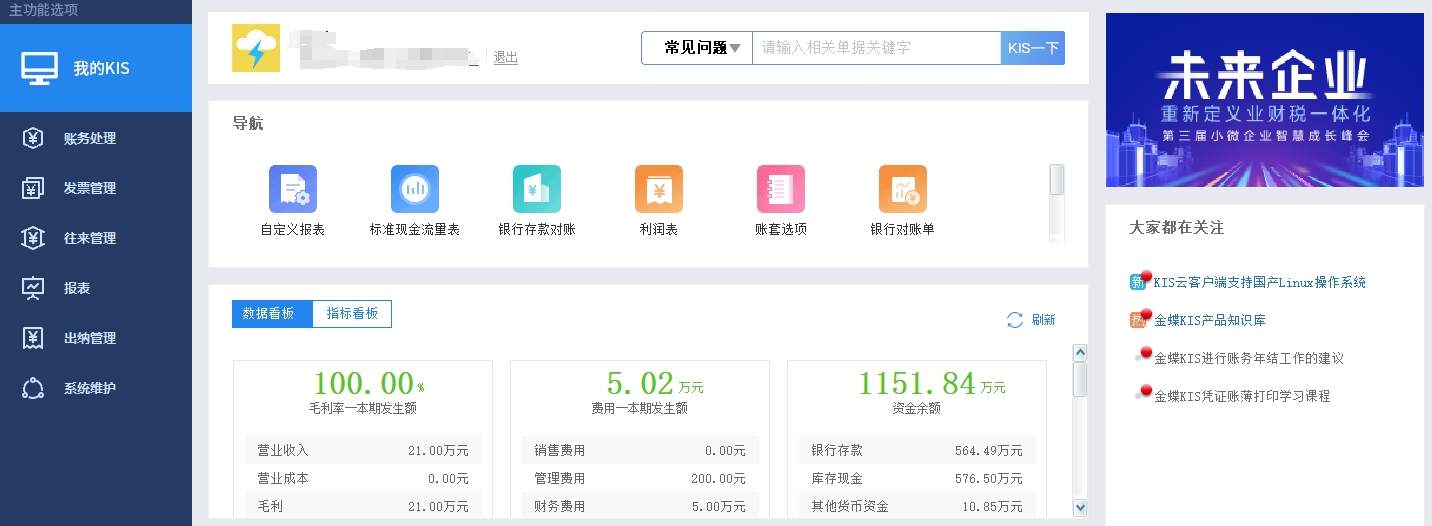Click the navigation panel scrollbar thumb
Image resolution: width=1432 pixels, height=526 pixels.
tap(1057, 180)
